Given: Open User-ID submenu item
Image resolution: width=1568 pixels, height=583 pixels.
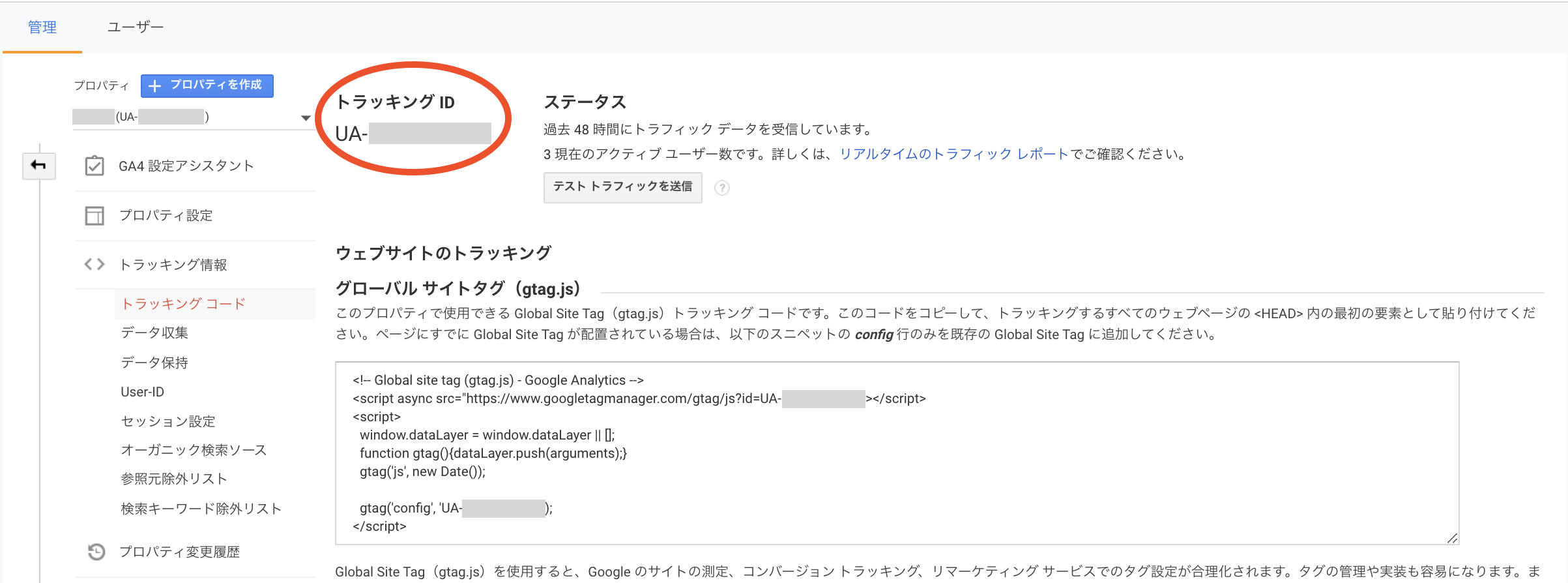Looking at the screenshot, I should 143,392.
